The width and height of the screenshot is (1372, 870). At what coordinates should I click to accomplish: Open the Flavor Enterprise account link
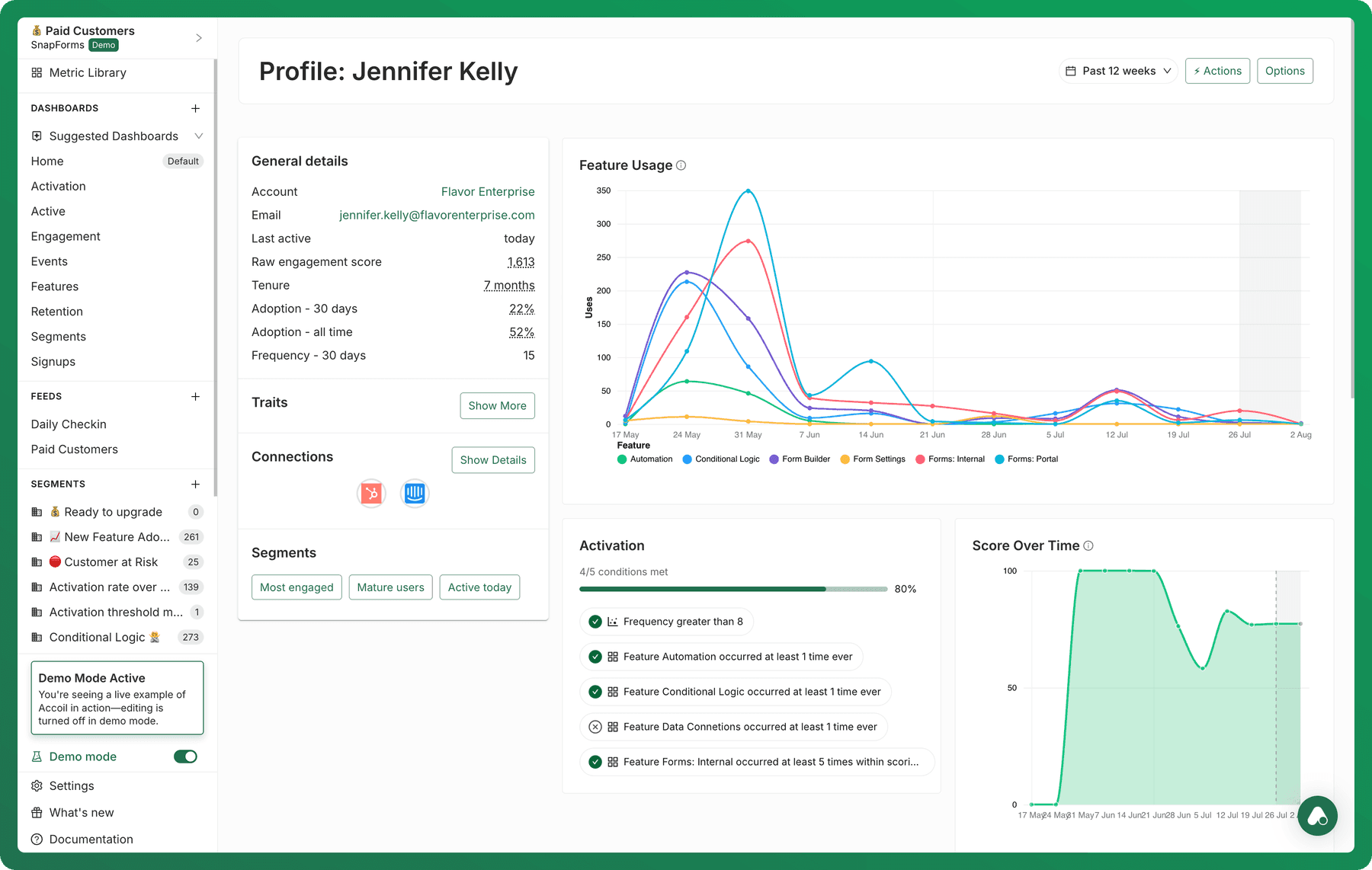click(488, 192)
